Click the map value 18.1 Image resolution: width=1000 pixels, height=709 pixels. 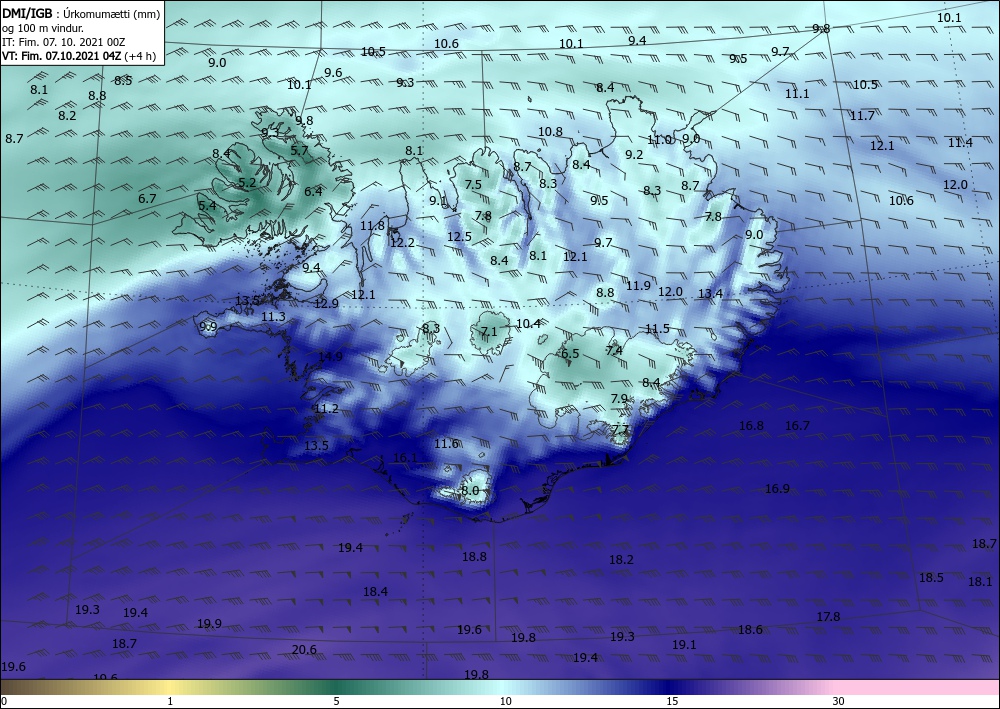(980, 581)
